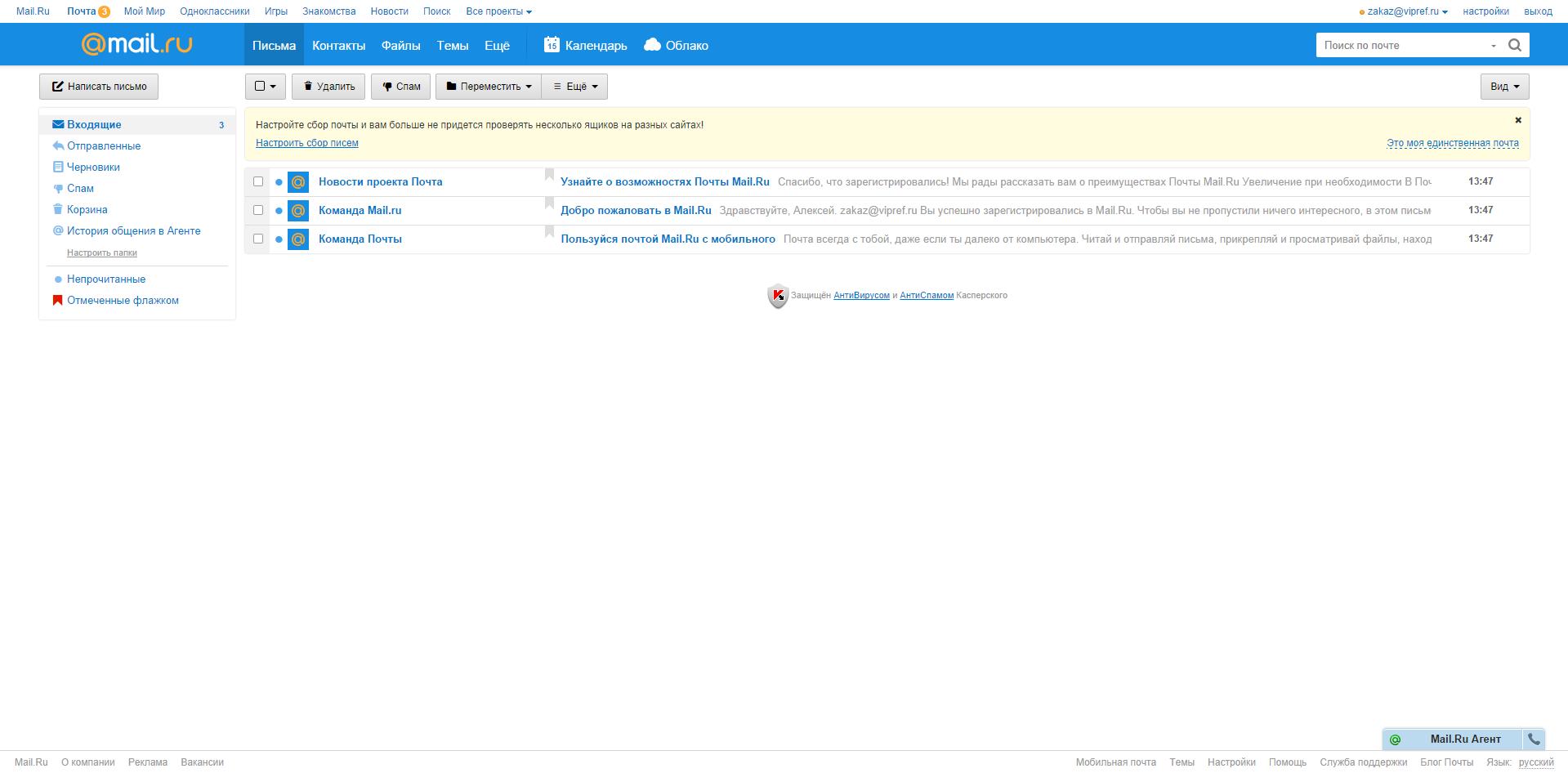Open the Calendar icon in header
Viewport: 1568px width, 773px height.
point(552,45)
